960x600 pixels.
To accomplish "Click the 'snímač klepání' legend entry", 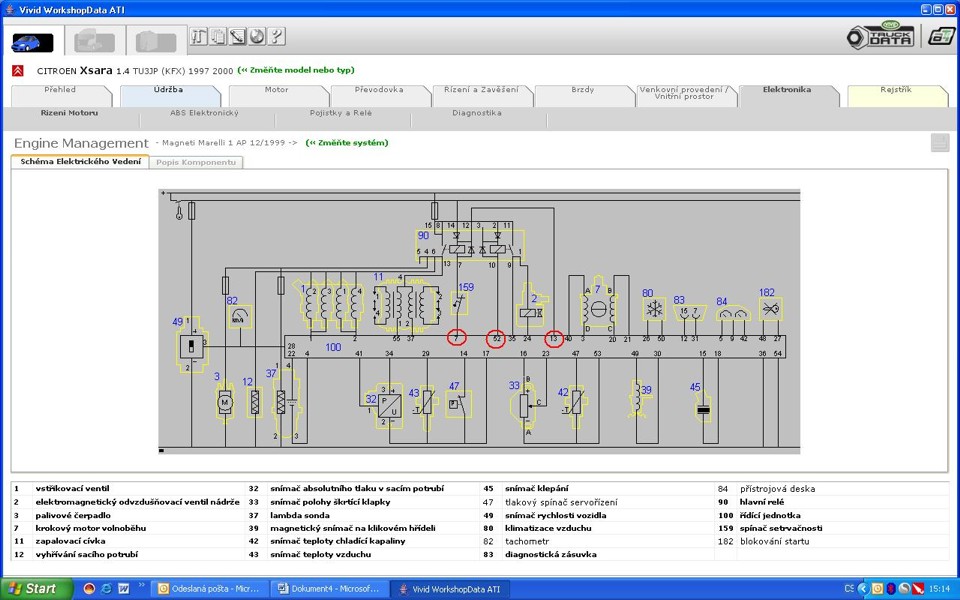I will [x=536, y=489].
